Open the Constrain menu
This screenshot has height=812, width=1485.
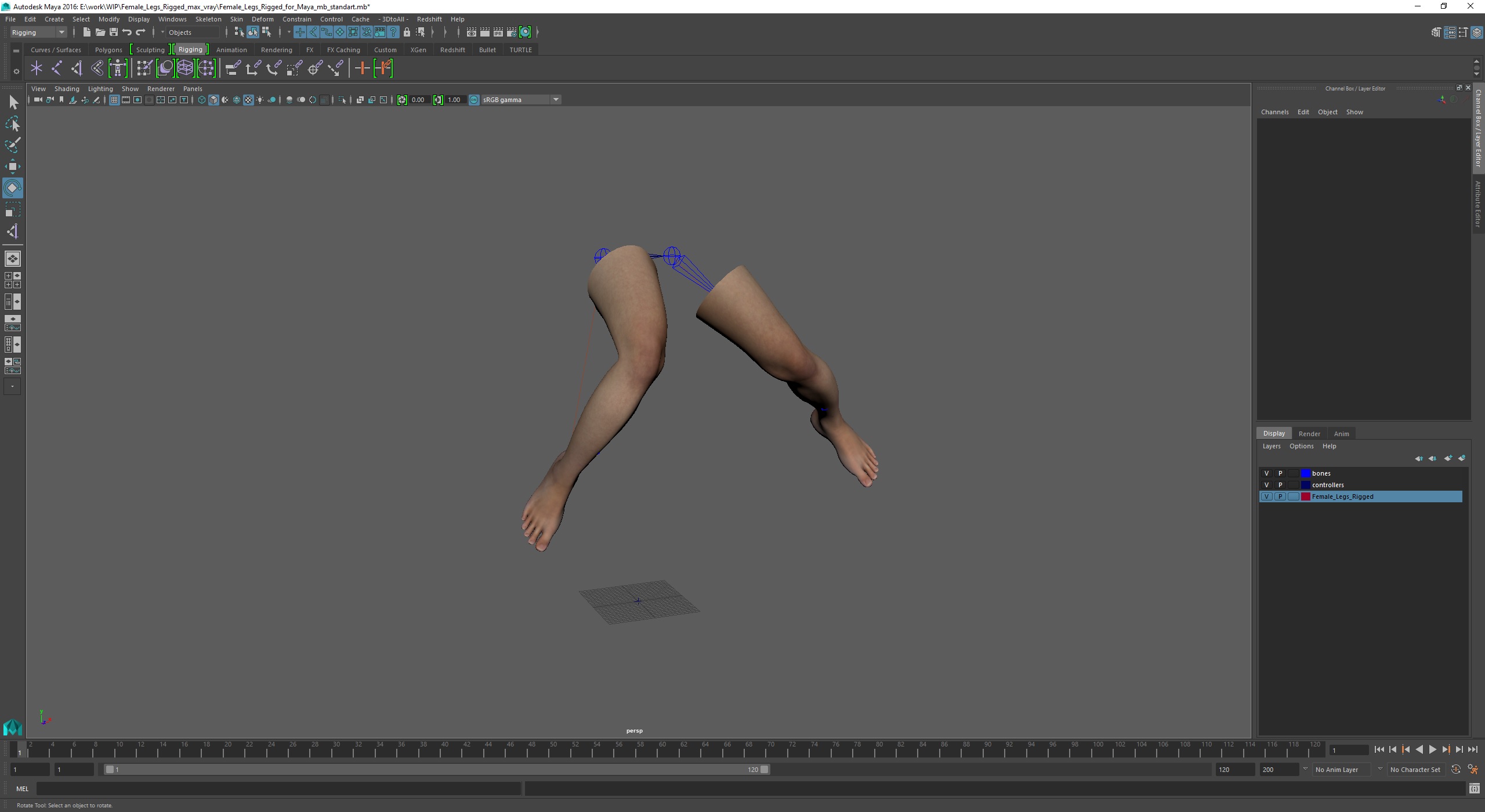coord(296,19)
